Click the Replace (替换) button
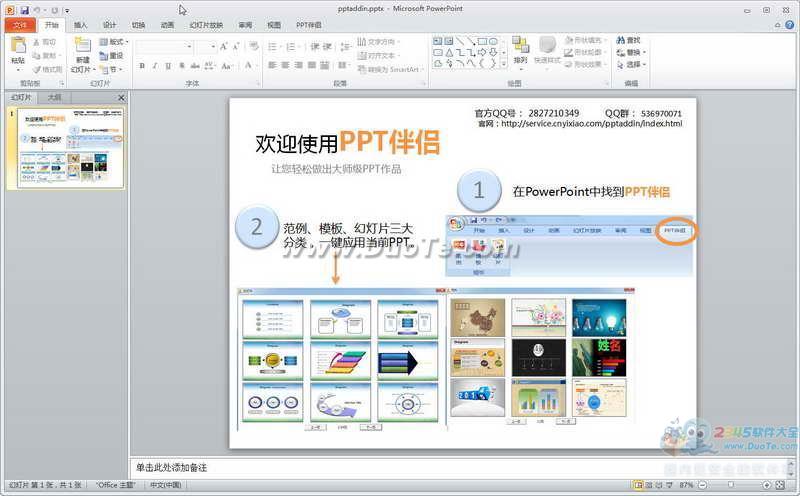This screenshot has width=800, height=496. pyautogui.click(x=631, y=53)
